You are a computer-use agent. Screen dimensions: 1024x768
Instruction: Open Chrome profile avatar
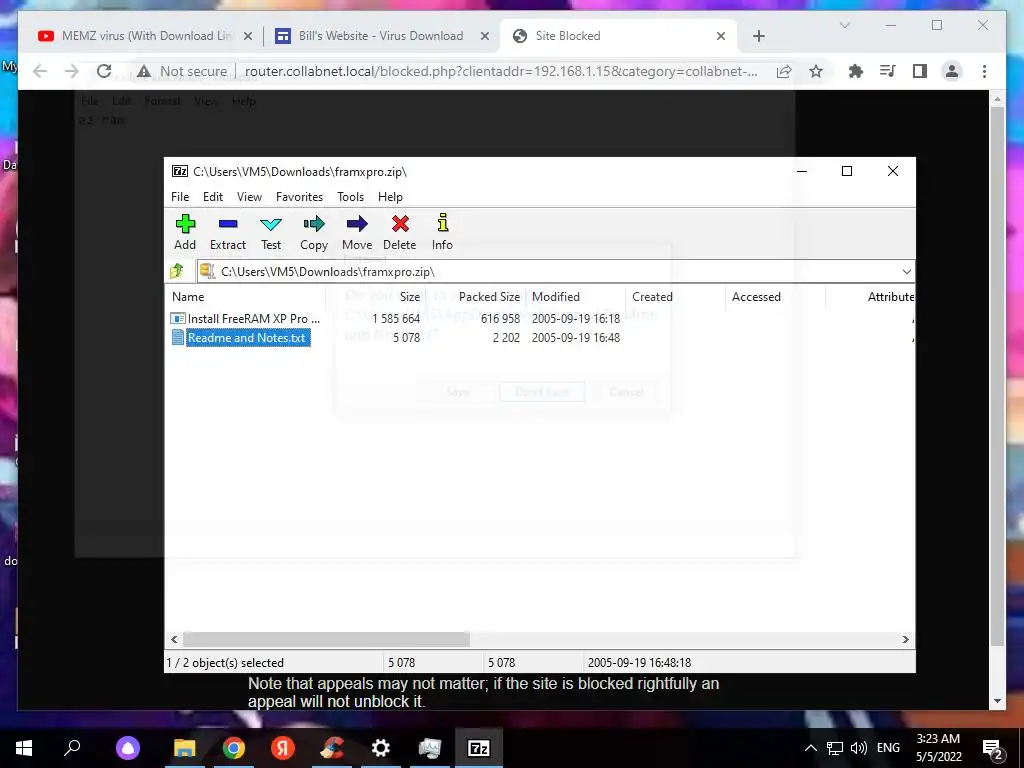[x=952, y=71]
